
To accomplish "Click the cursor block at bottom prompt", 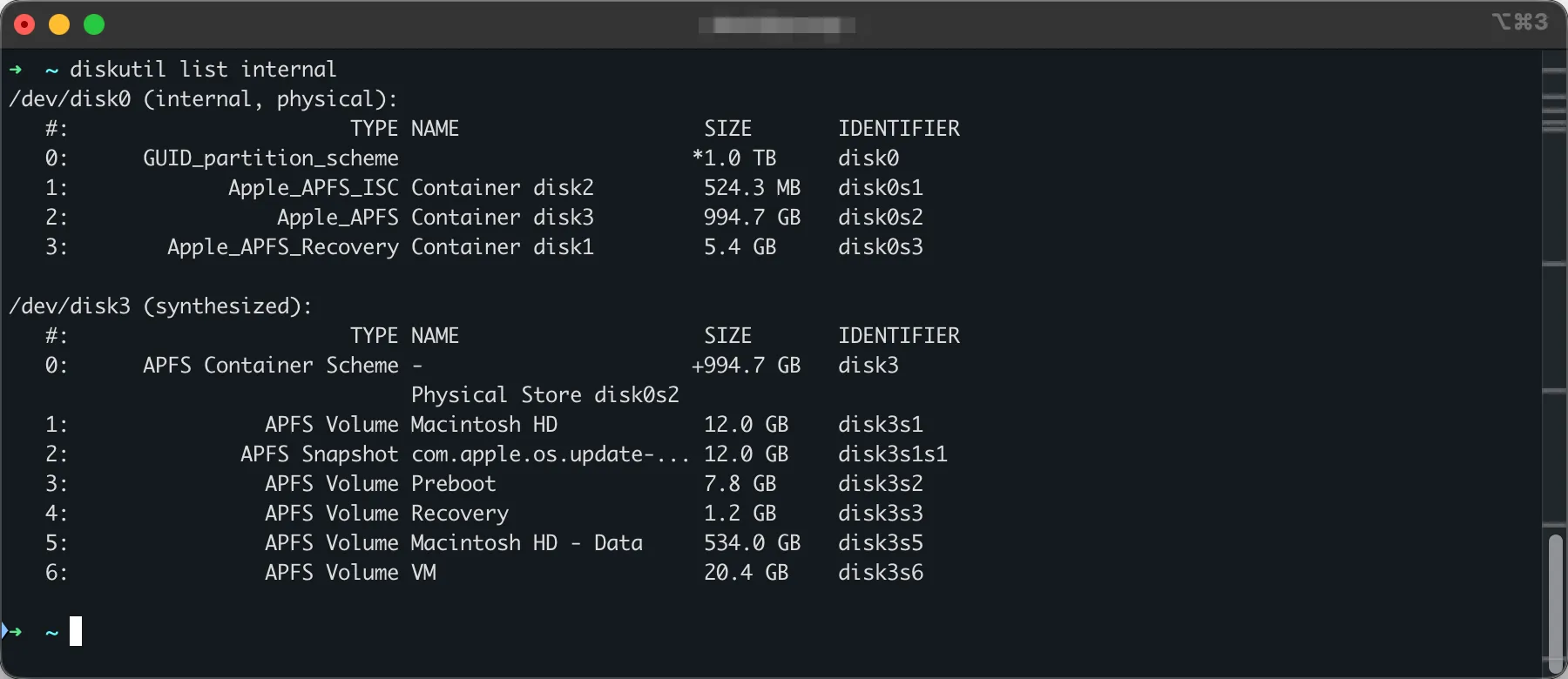I will click(76, 631).
